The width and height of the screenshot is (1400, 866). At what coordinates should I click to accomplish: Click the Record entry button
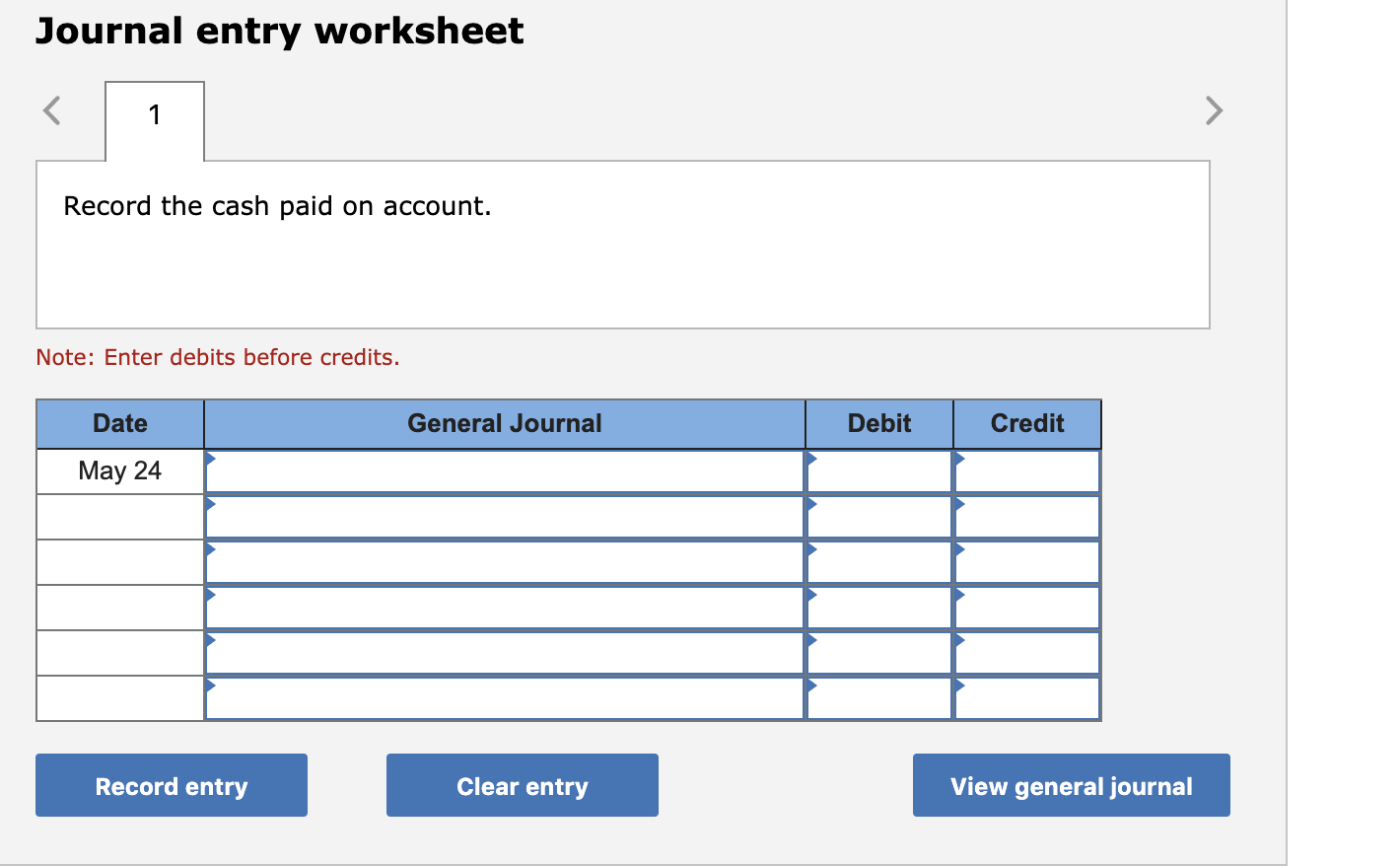tap(171, 785)
